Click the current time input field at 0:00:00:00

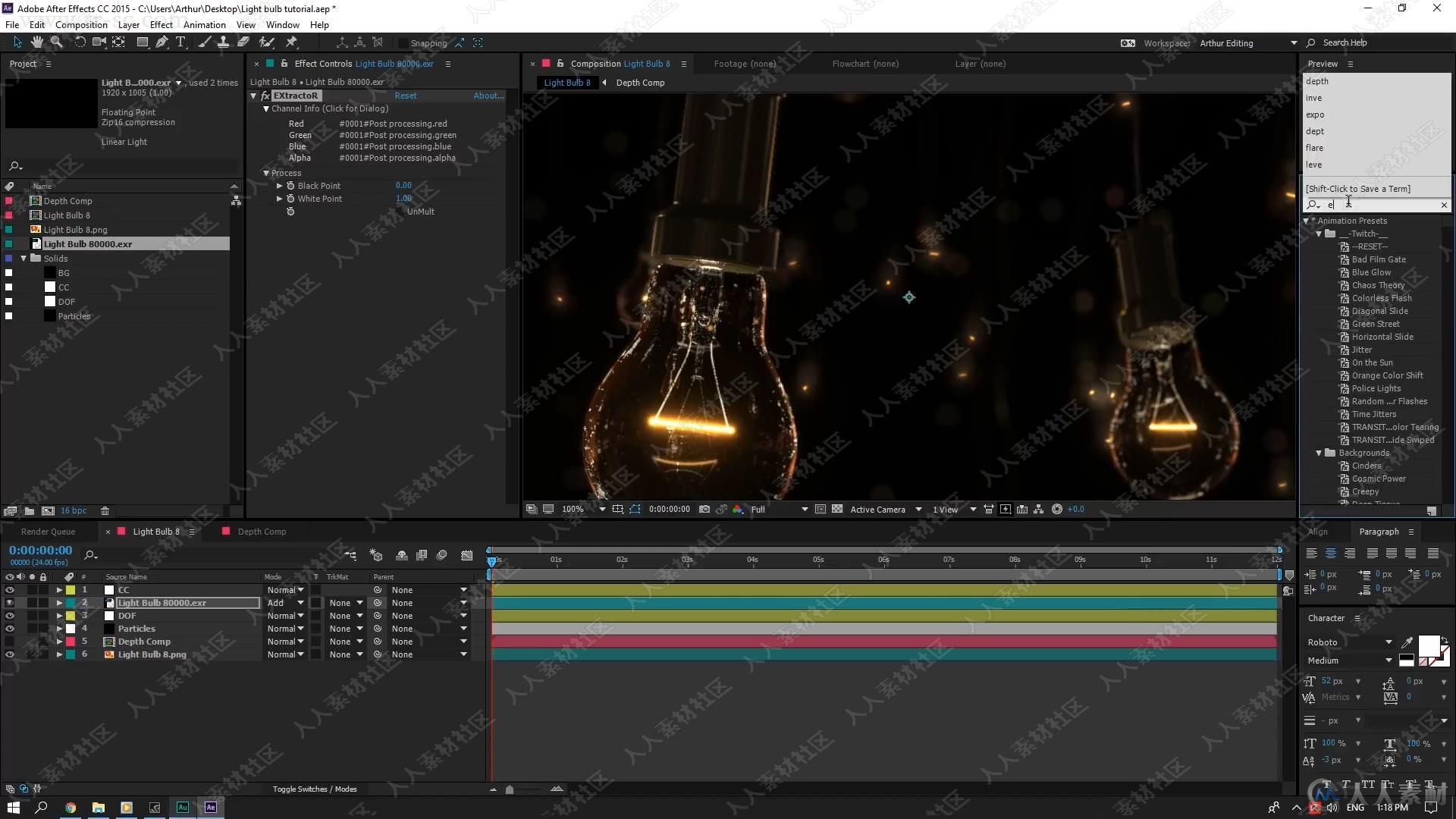point(39,549)
